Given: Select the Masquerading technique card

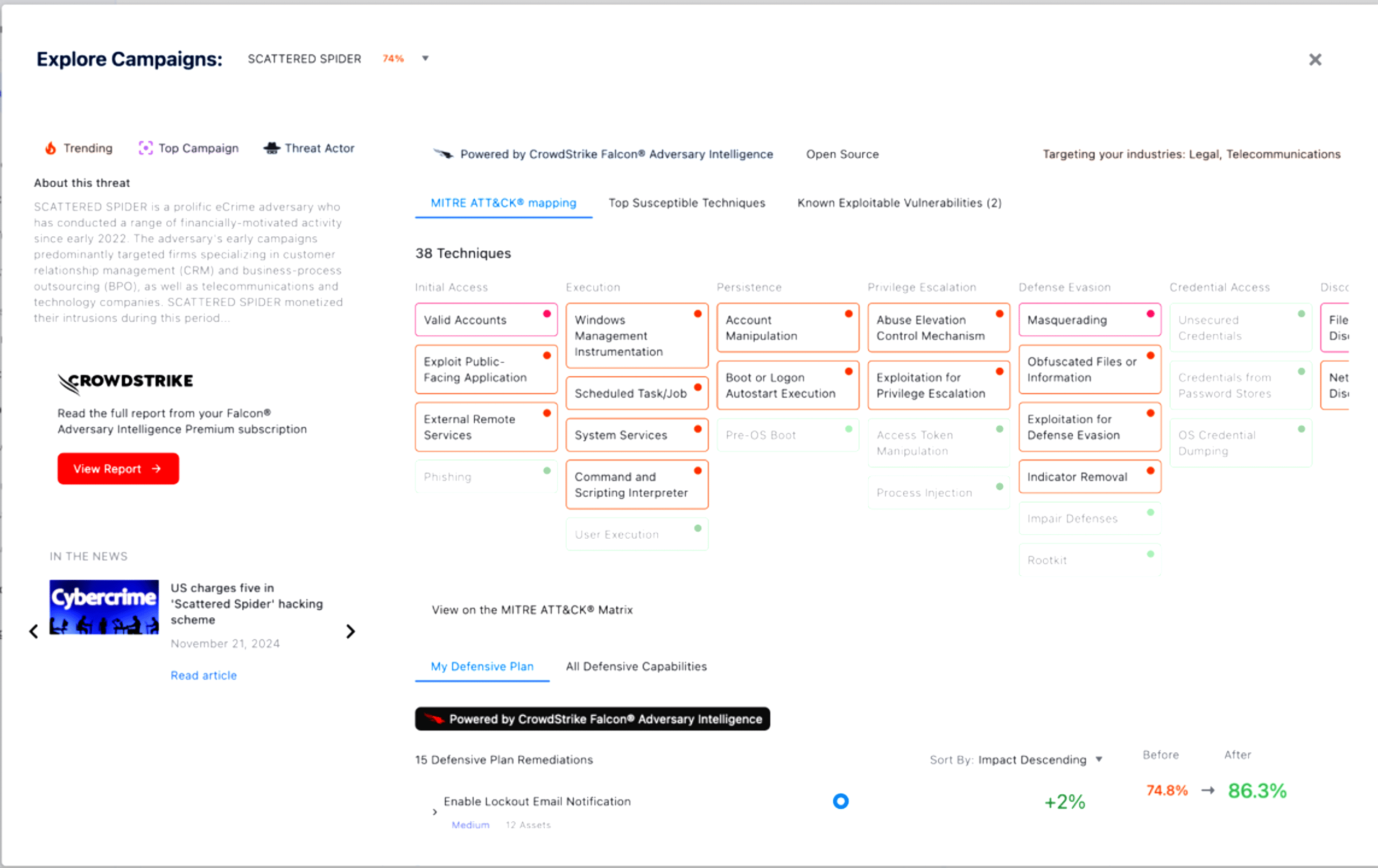Looking at the screenshot, I should point(1090,320).
